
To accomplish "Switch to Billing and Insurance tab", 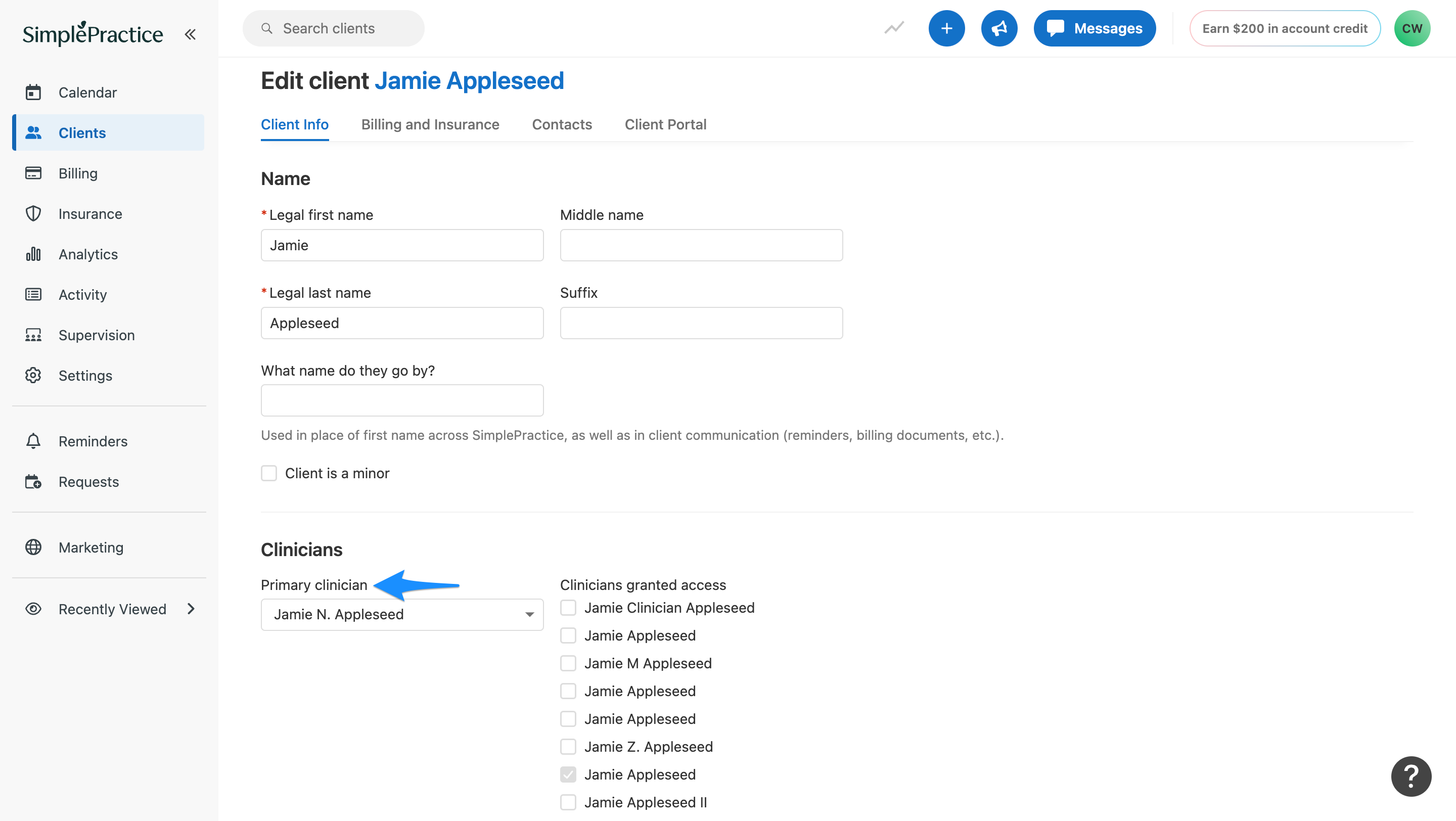I will tap(430, 124).
